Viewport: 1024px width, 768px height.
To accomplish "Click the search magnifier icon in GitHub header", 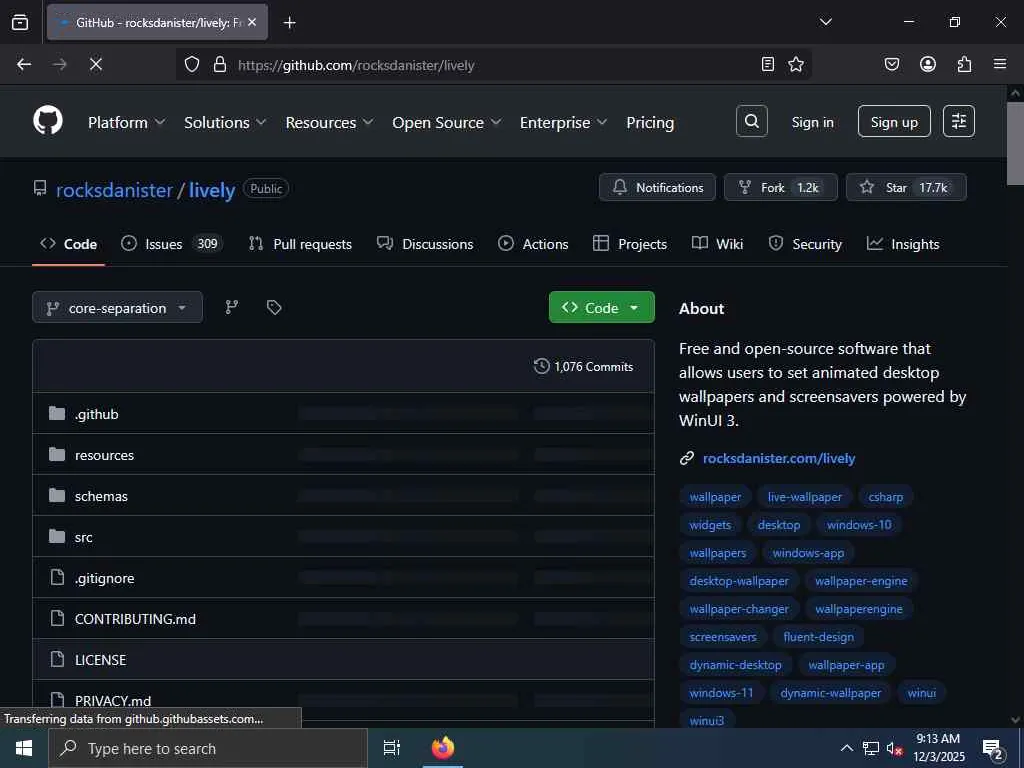I will [x=752, y=121].
